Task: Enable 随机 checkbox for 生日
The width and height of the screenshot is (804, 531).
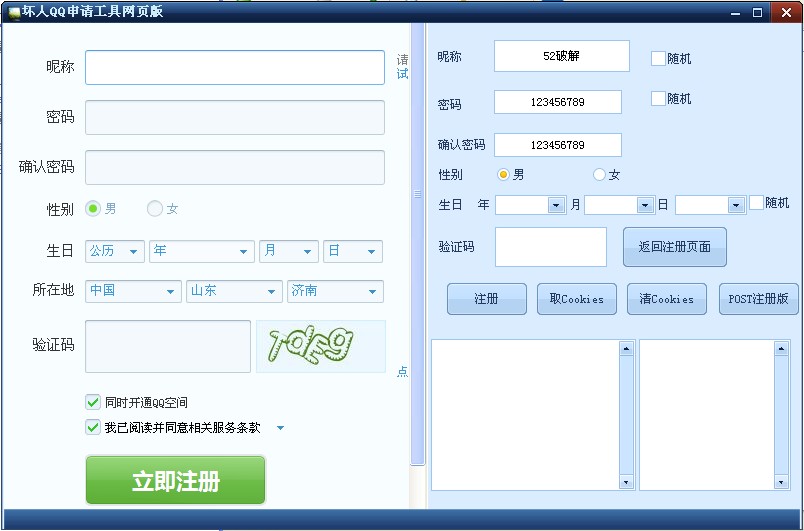Action: 756,202
